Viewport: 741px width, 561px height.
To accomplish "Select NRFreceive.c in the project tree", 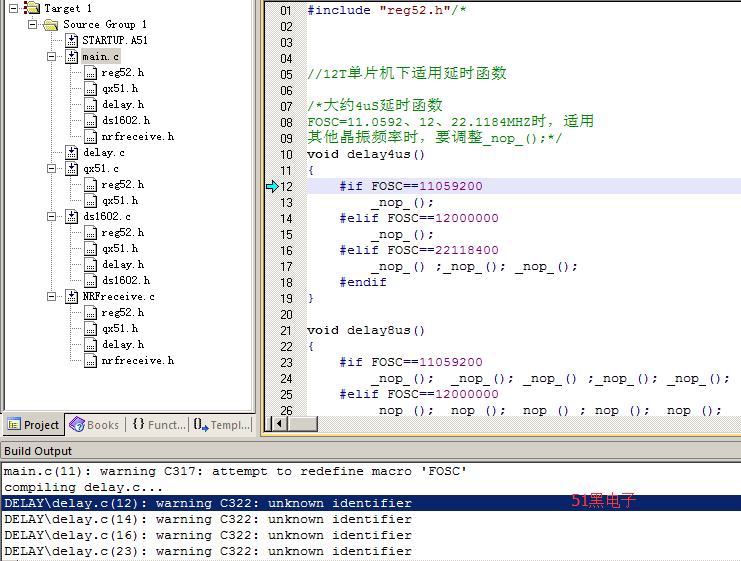I will 119,297.
